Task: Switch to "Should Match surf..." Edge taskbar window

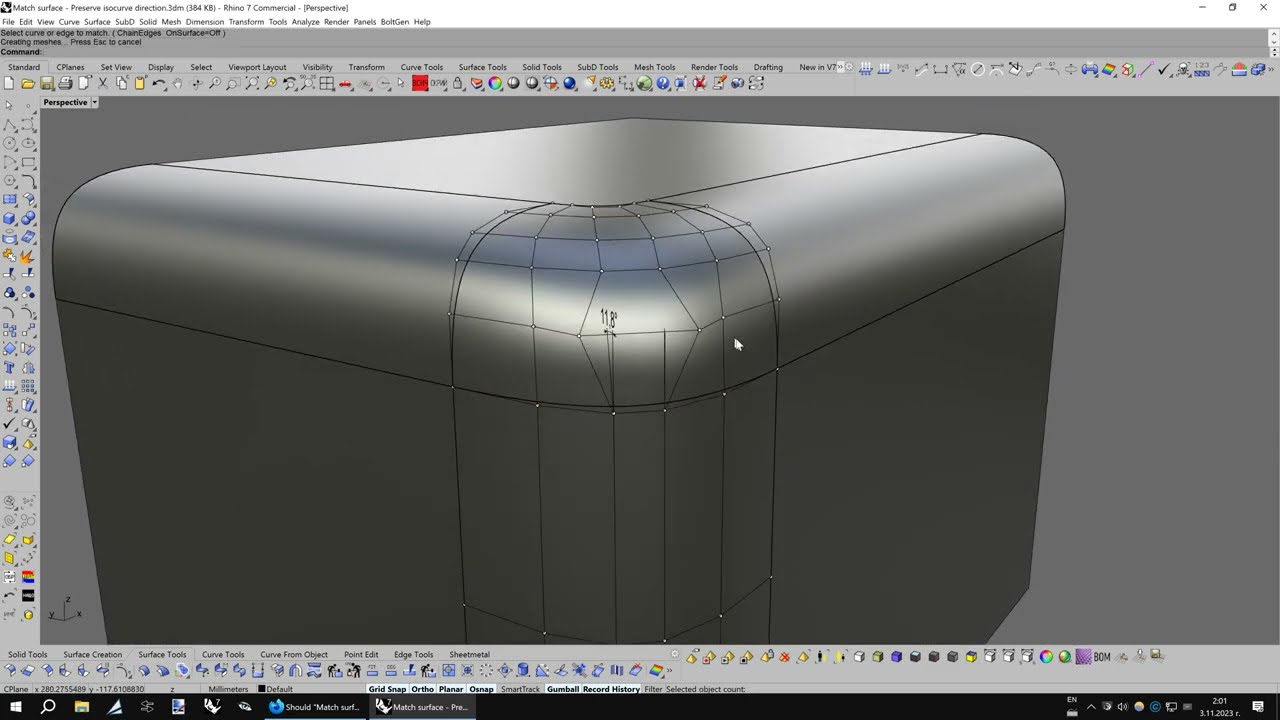Action: click(x=314, y=707)
